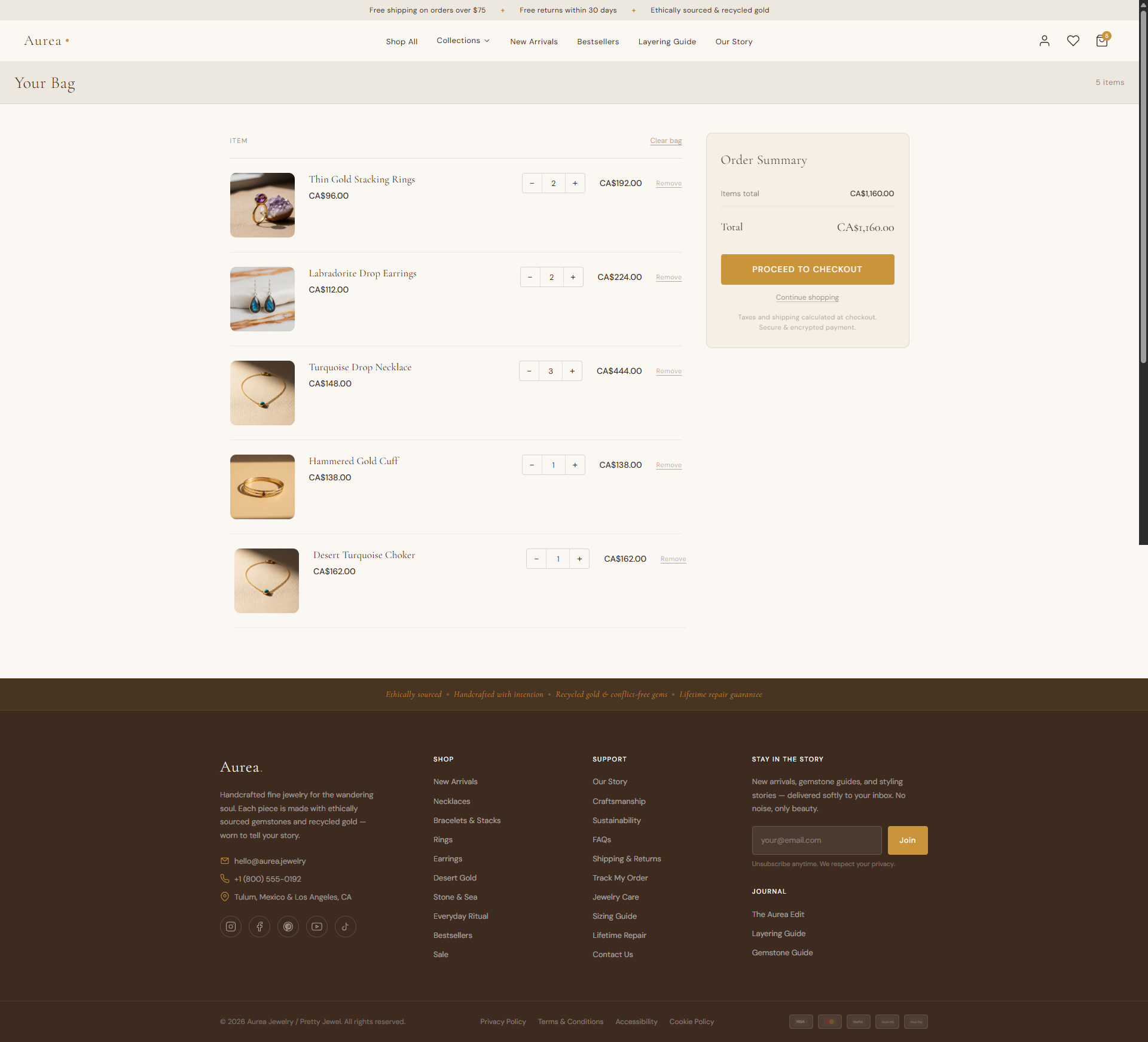Increase quantity of Thin Gold Stacking Rings
Viewport: 1148px width, 1042px height.
[x=575, y=183]
